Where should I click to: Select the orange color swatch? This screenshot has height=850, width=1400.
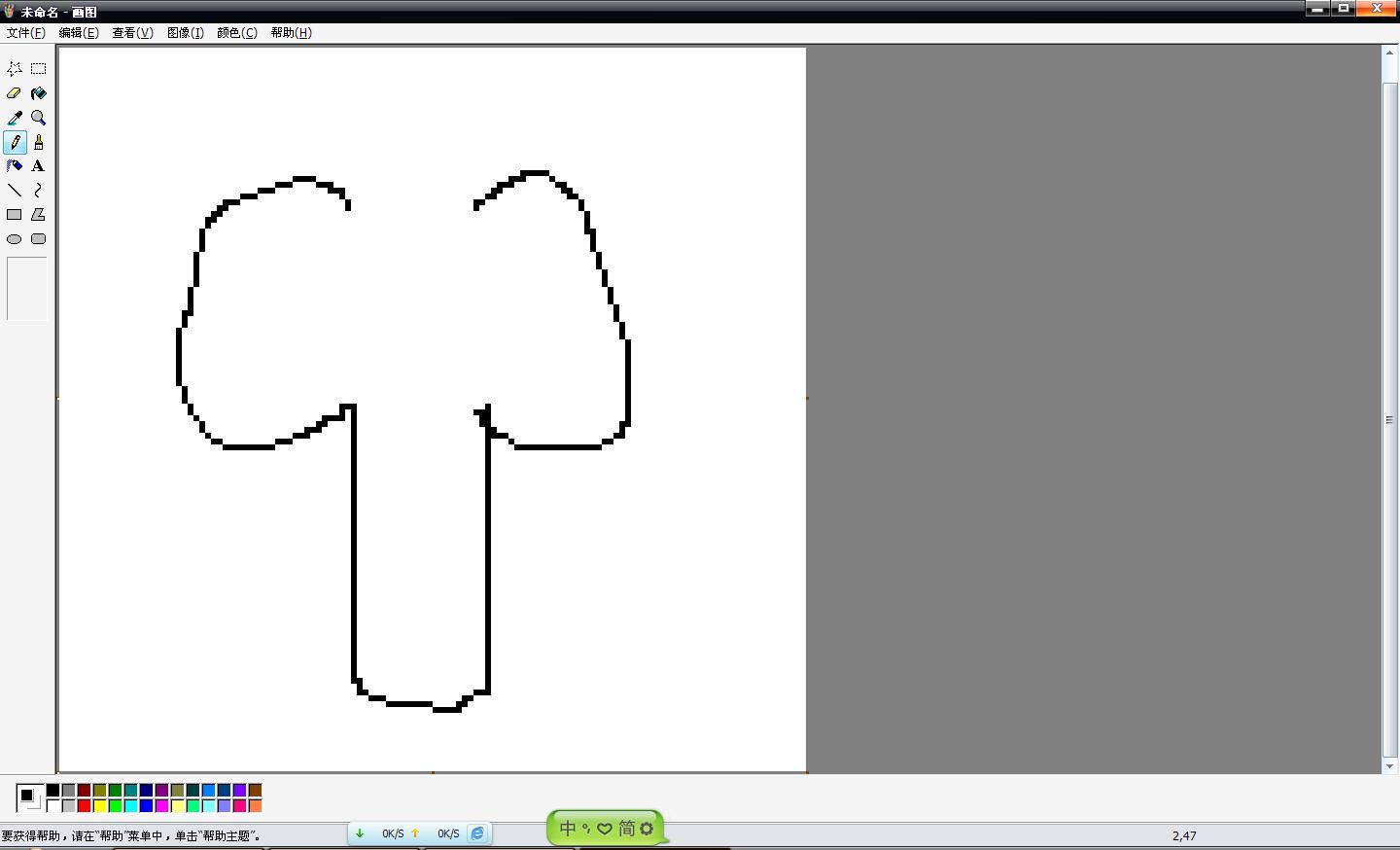tap(256, 806)
